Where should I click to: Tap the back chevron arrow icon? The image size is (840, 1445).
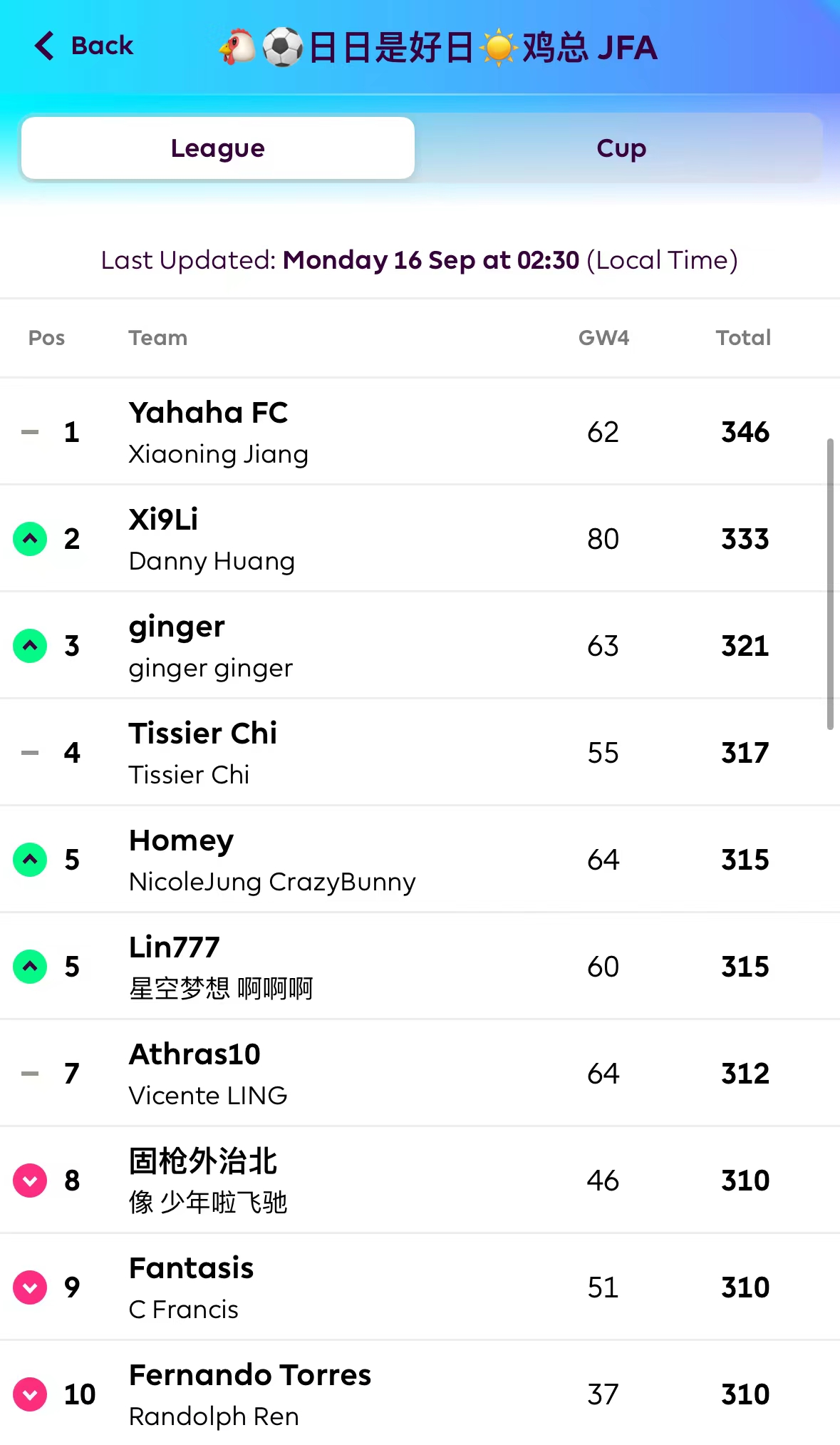pyautogui.click(x=44, y=46)
